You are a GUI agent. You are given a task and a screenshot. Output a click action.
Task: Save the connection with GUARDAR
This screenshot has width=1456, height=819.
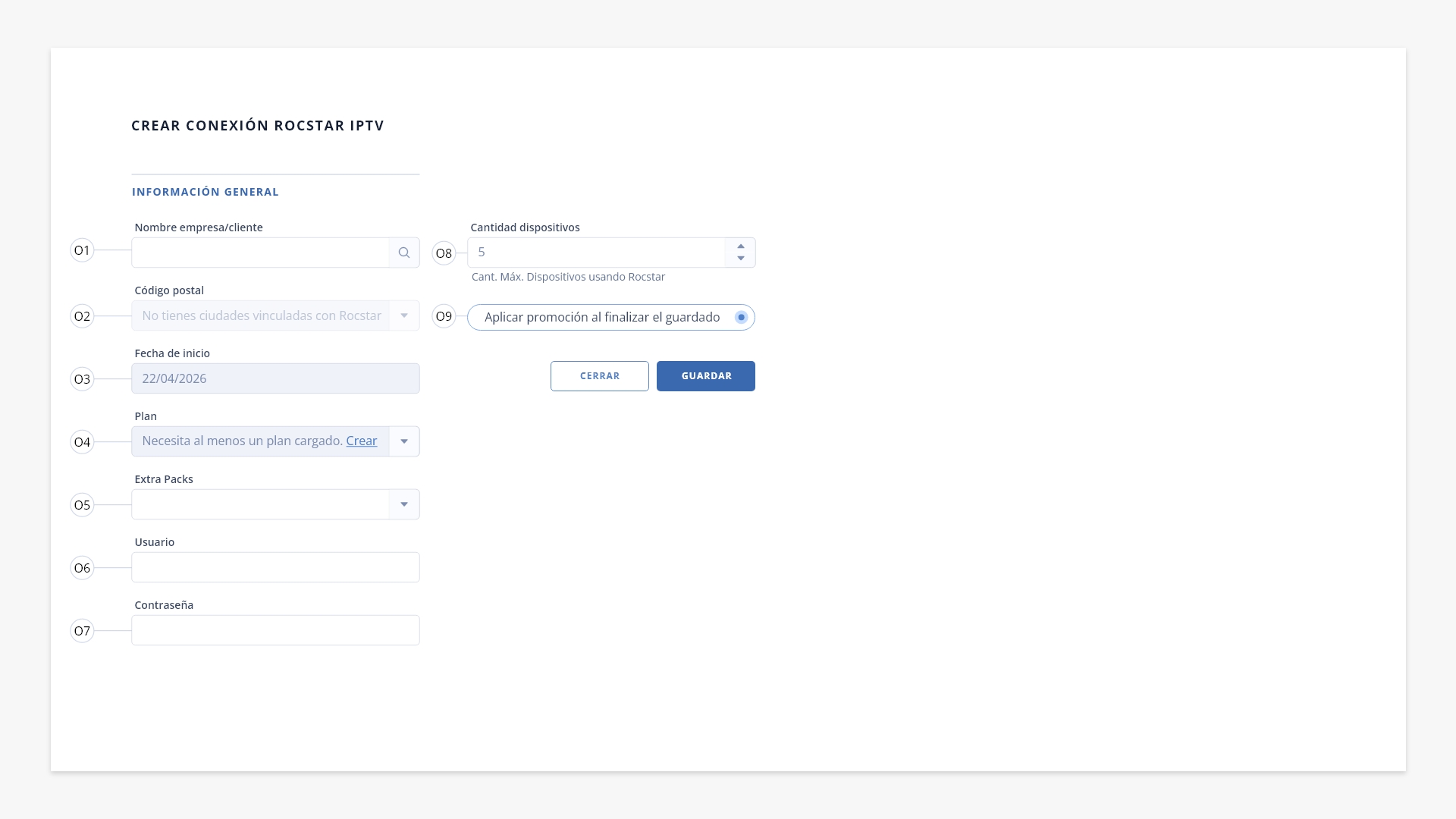(706, 376)
